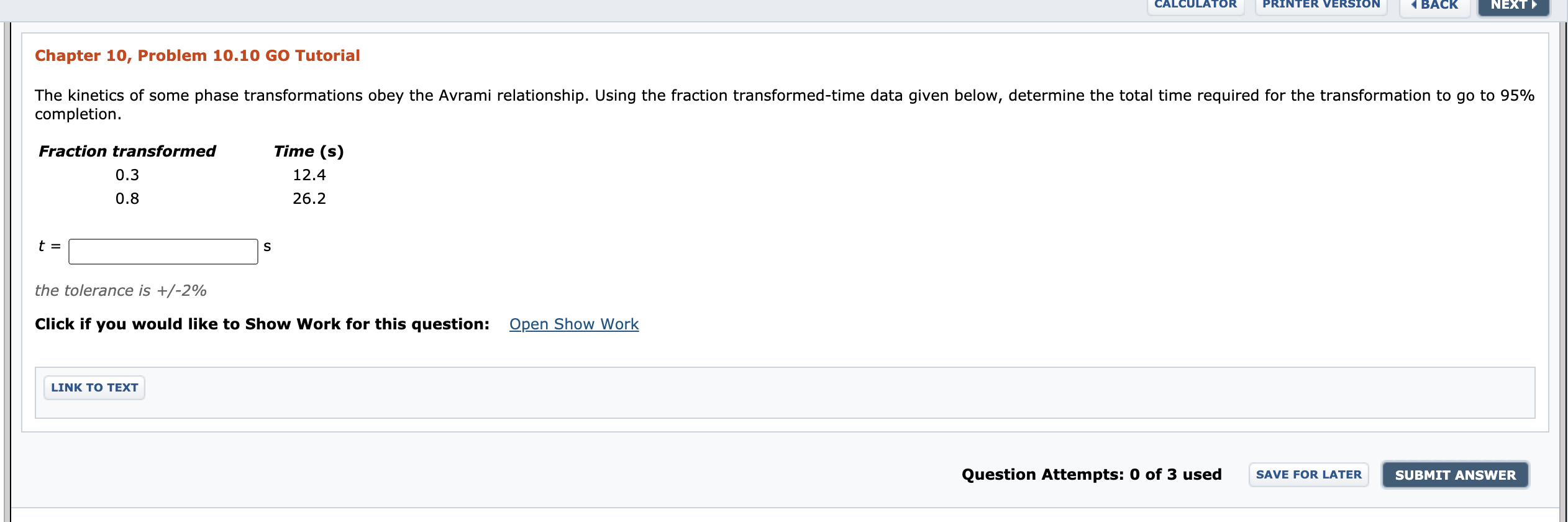This screenshot has height=522, width=1568.
Task: Go to previous question with Back
Action: 1434,6
